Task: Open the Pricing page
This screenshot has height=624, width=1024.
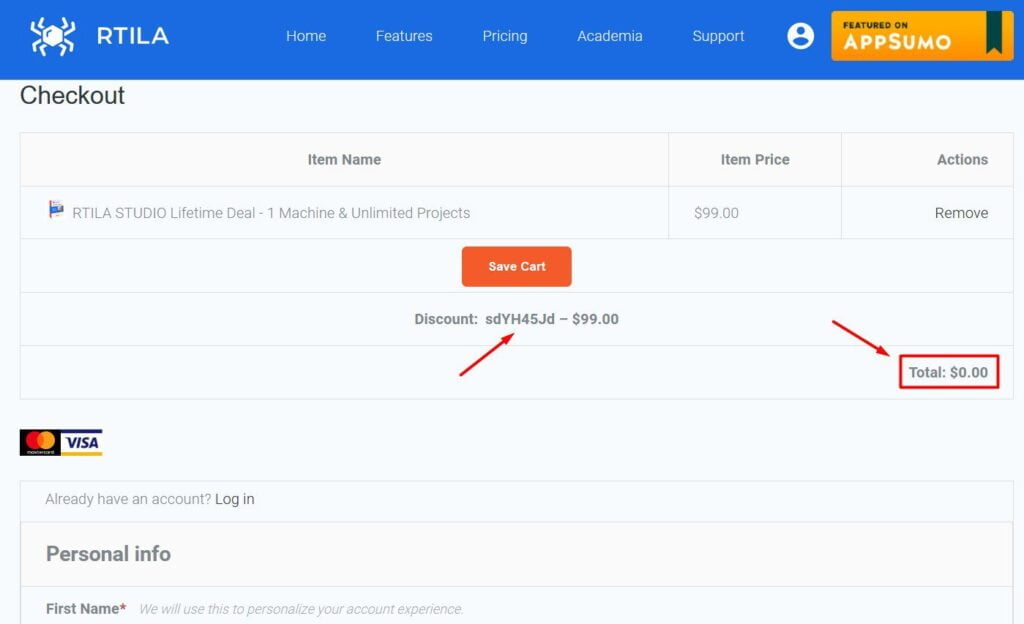Action: click(505, 36)
